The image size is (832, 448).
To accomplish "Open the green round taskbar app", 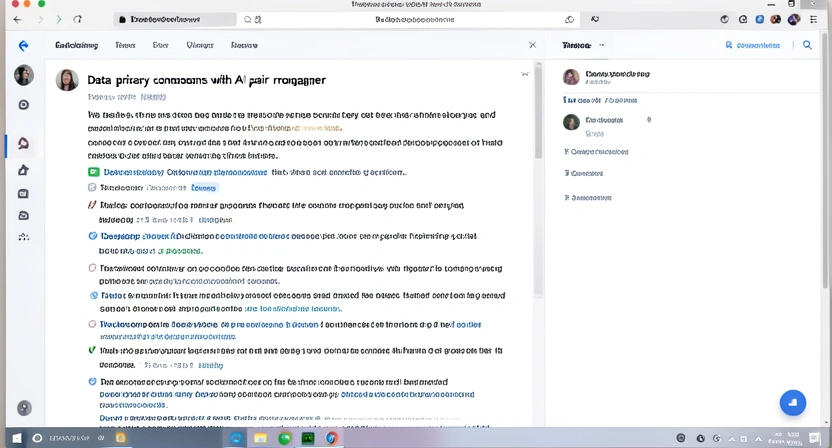I will [285, 438].
